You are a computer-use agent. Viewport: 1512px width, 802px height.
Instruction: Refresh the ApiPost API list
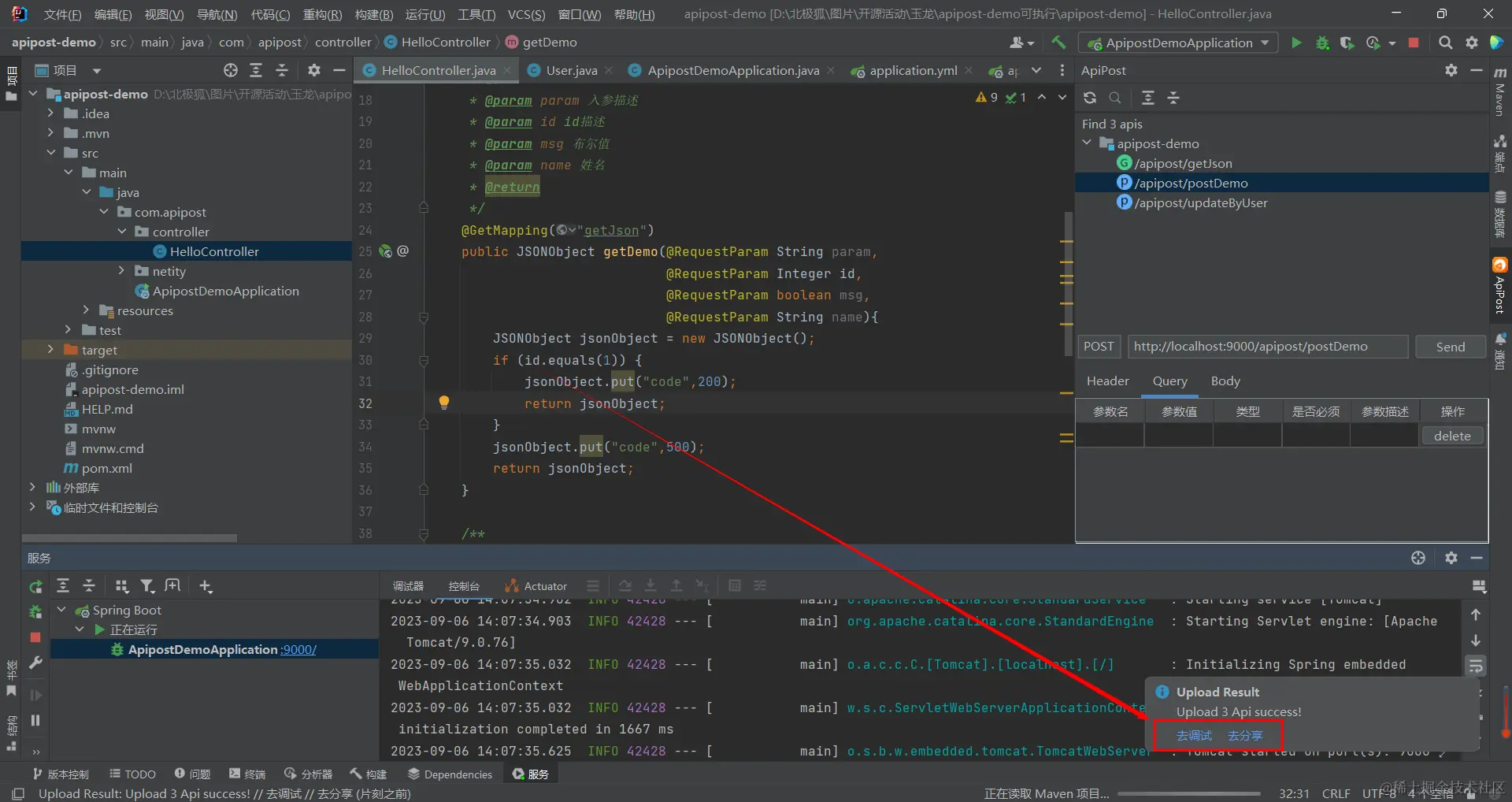(x=1090, y=98)
